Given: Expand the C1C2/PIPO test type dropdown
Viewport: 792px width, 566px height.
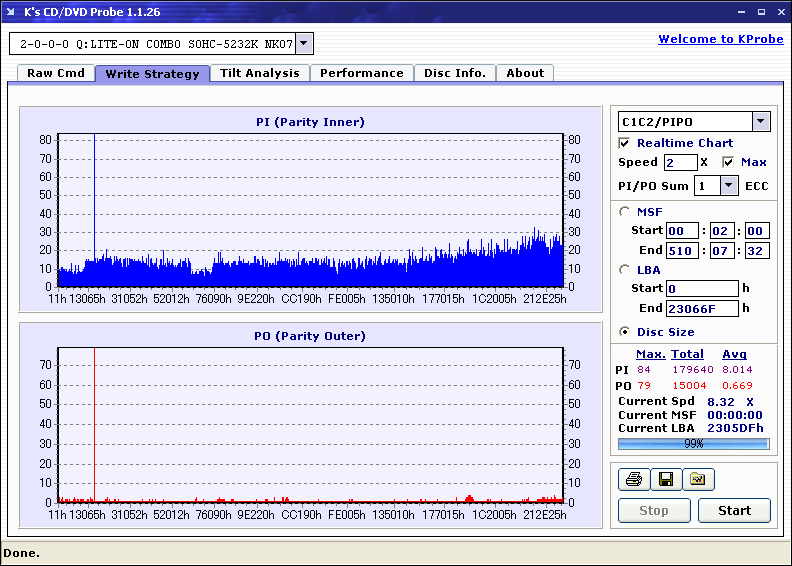Looking at the screenshot, I should click(x=760, y=122).
